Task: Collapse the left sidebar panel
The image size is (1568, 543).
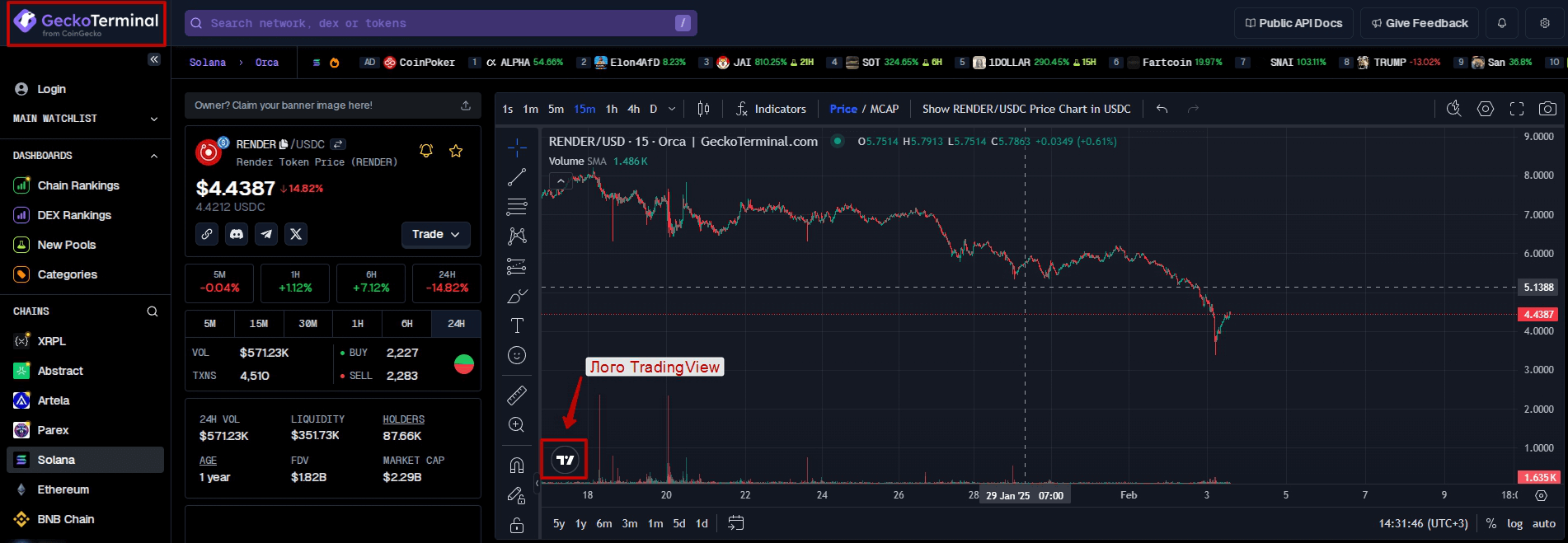Action: coord(154,59)
